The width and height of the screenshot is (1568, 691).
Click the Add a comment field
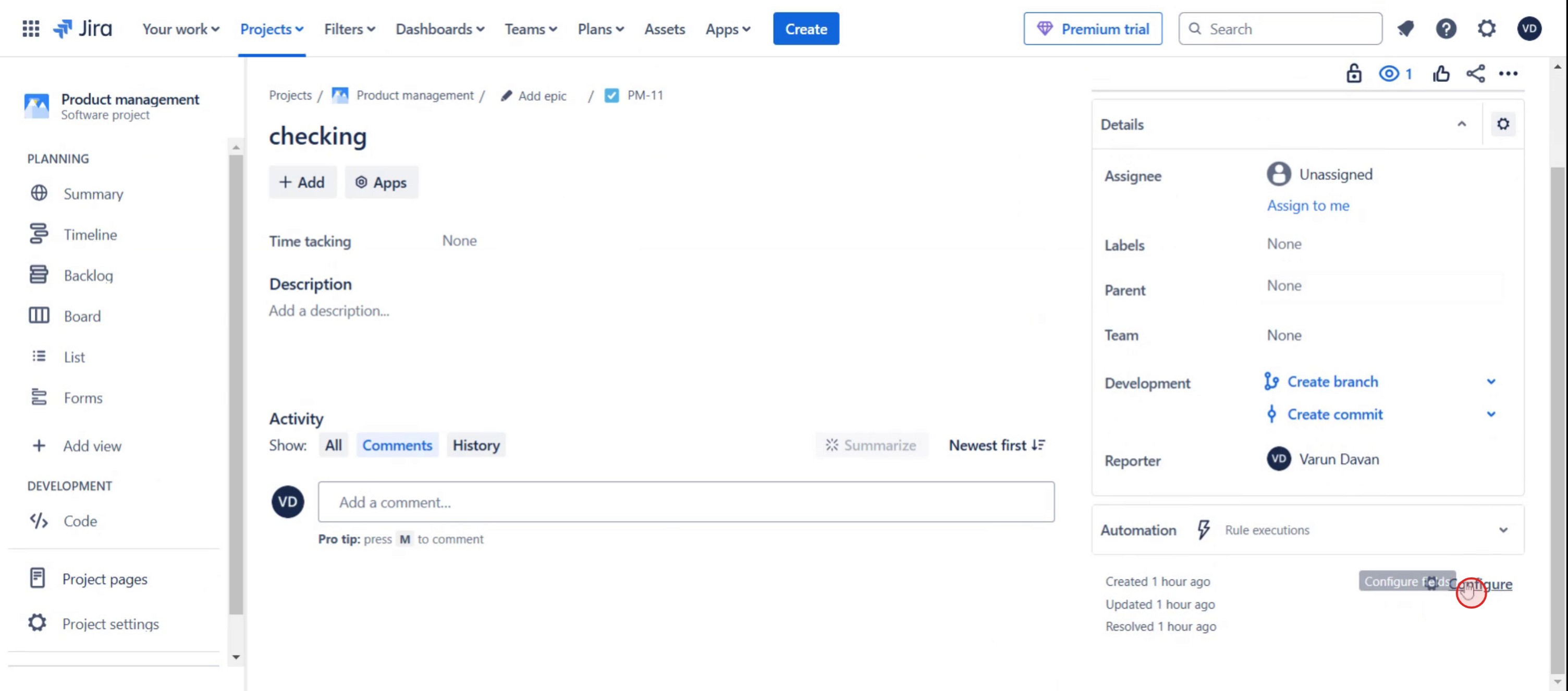point(685,502)
